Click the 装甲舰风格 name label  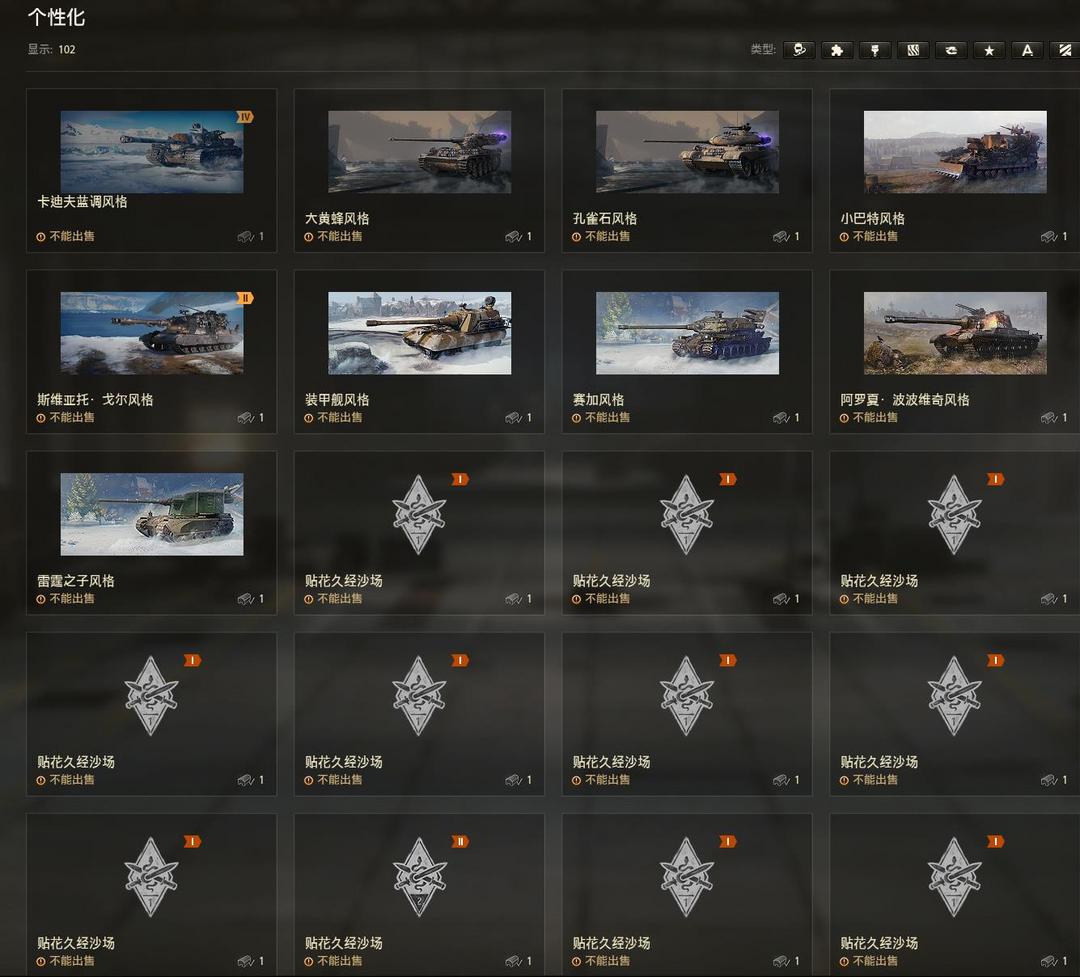tap(337, 400)
